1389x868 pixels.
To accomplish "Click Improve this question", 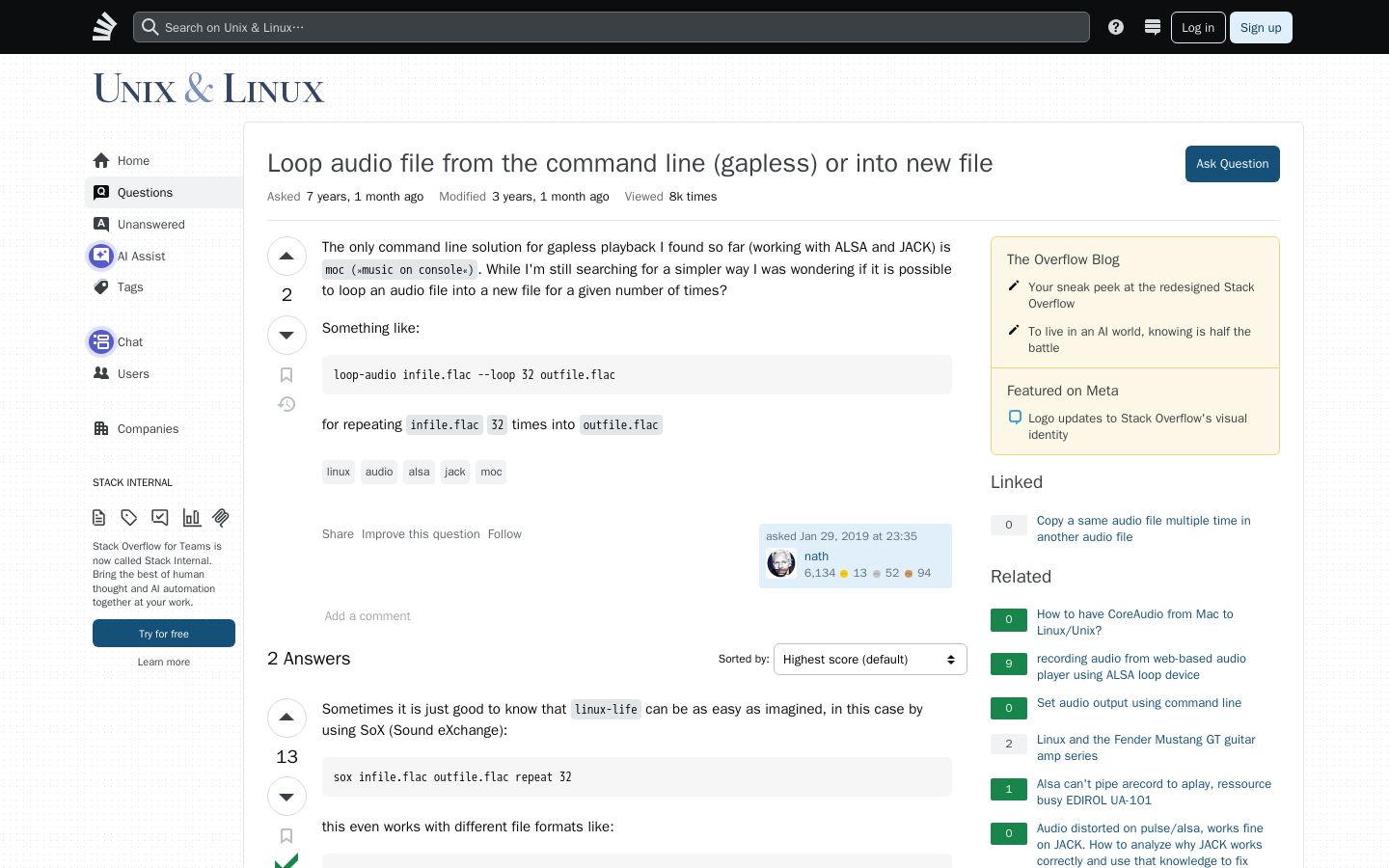I will 421,534.
